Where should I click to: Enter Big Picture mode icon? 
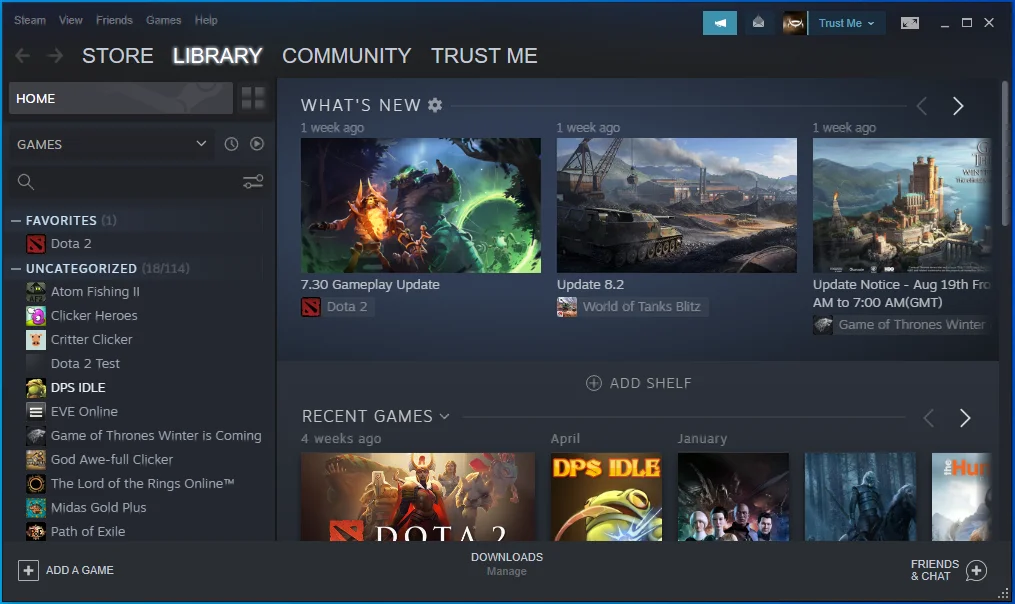pyautogui.click(x=909, y=23)
